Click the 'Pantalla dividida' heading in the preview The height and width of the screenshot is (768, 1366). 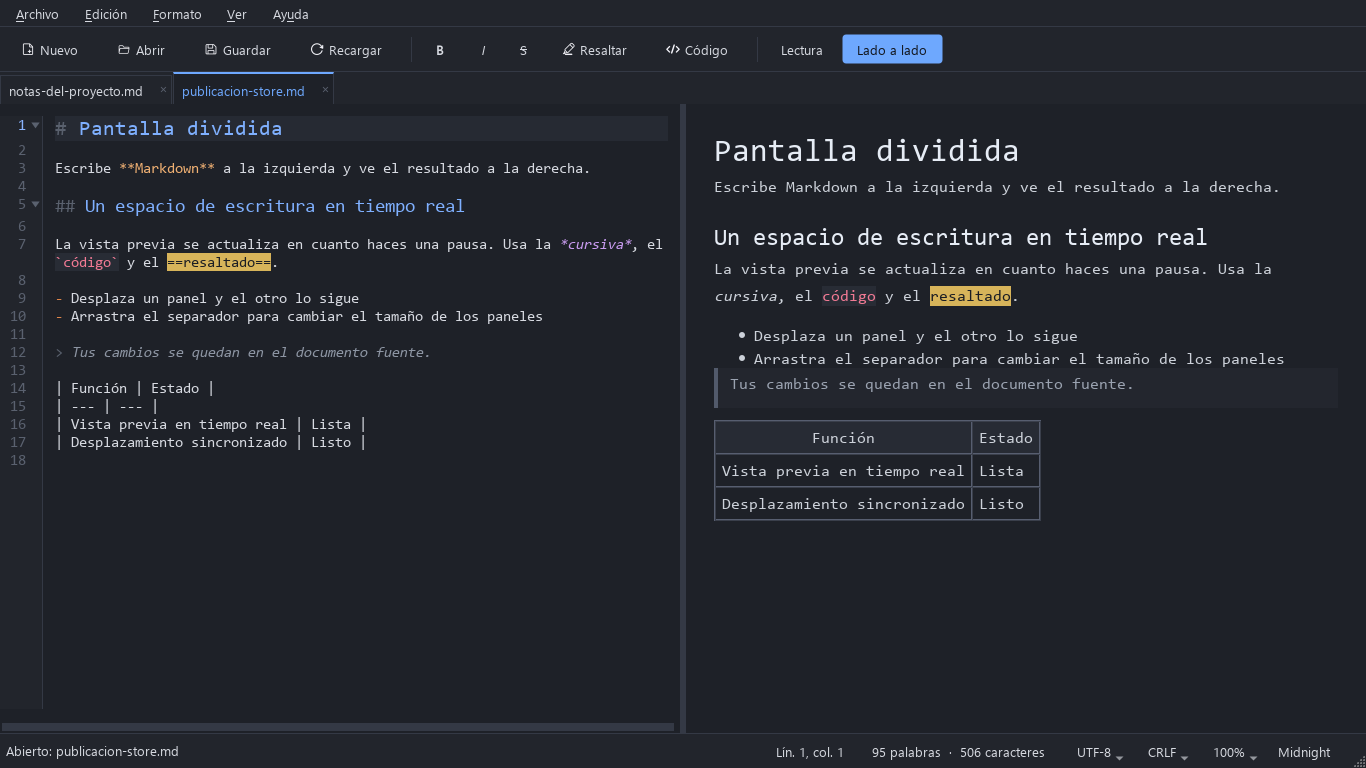(x=866, y=151)
